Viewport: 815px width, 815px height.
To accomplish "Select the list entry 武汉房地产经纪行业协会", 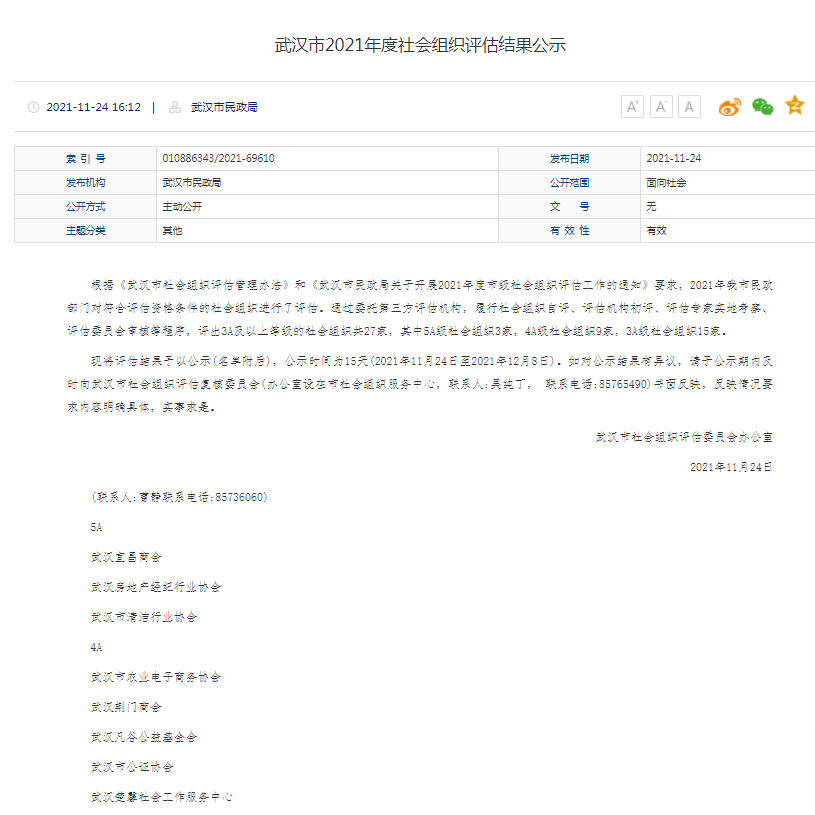I will [x=156, y=587].
